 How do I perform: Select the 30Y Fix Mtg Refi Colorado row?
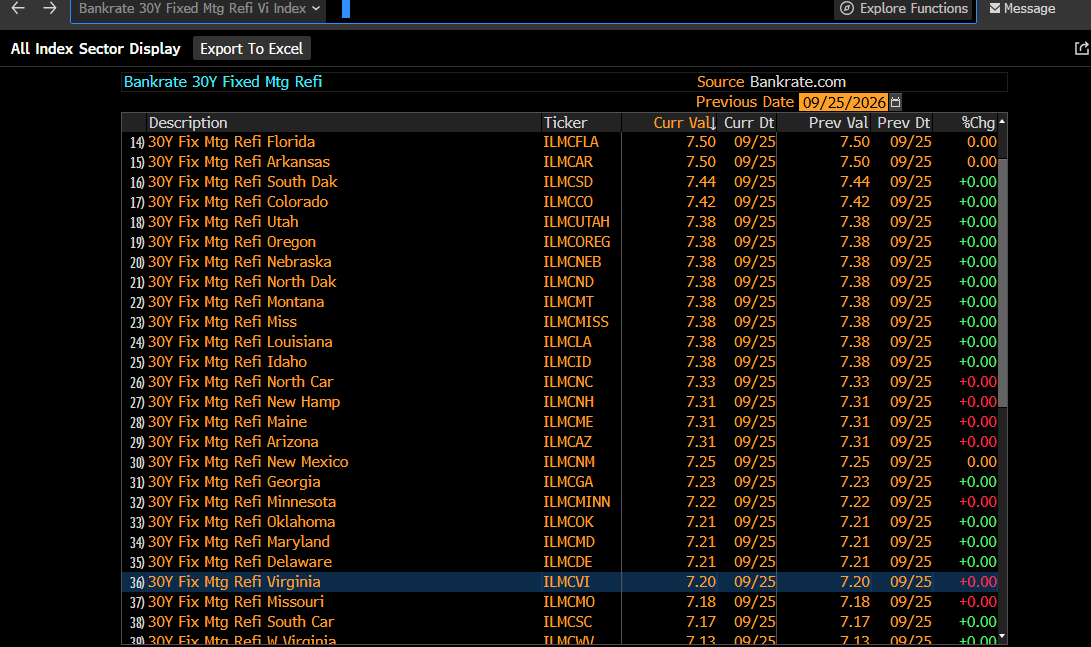[560, 202]
